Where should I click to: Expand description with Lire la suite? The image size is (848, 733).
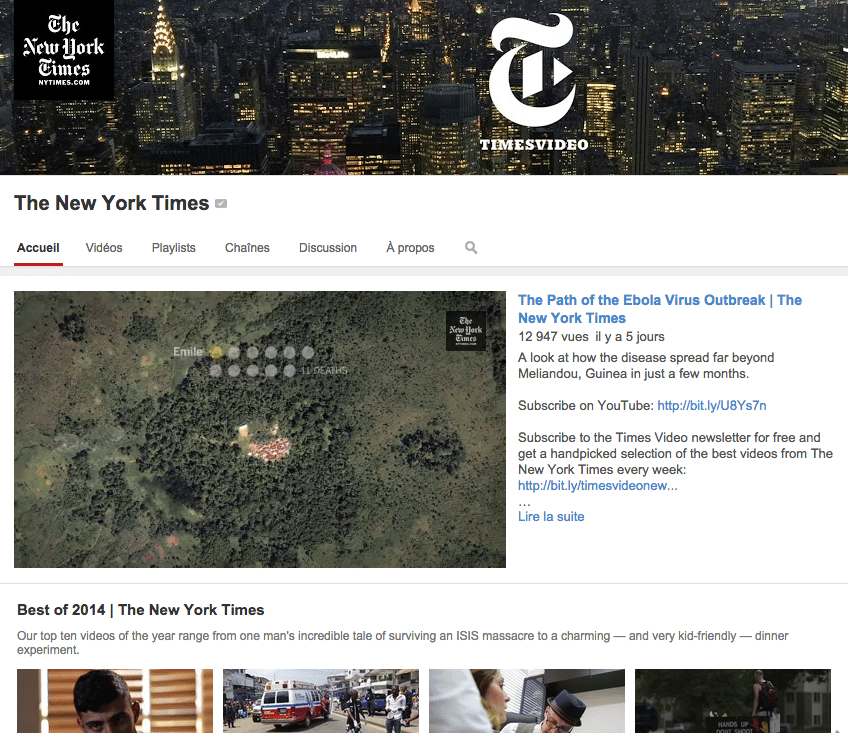click(x=551, y=517)
